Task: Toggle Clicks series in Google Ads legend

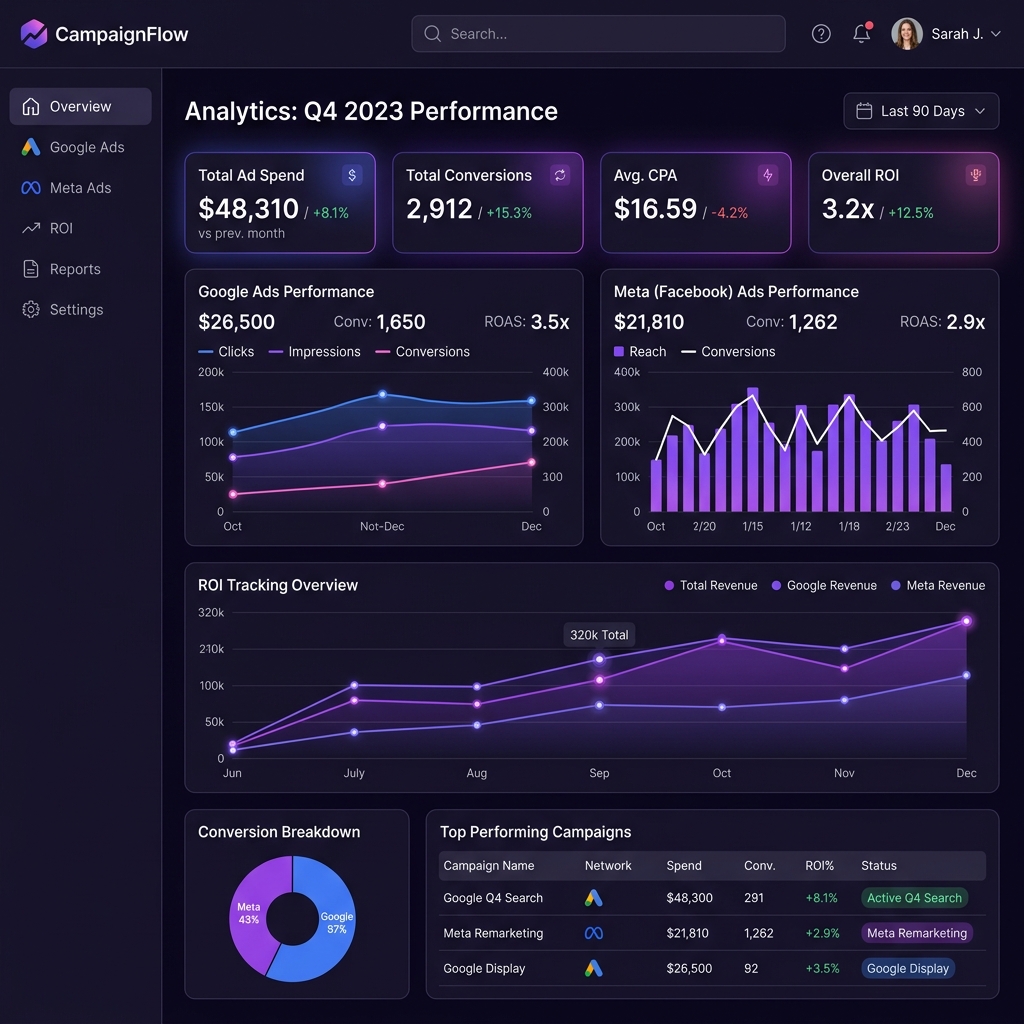Action: click(x=226, y=351)
